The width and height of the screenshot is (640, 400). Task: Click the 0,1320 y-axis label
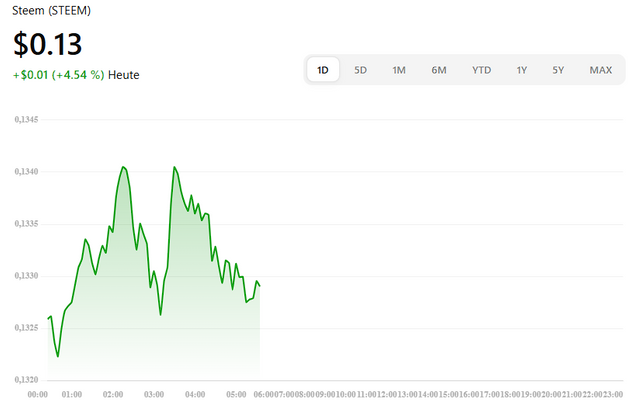[x=26, y=380]
